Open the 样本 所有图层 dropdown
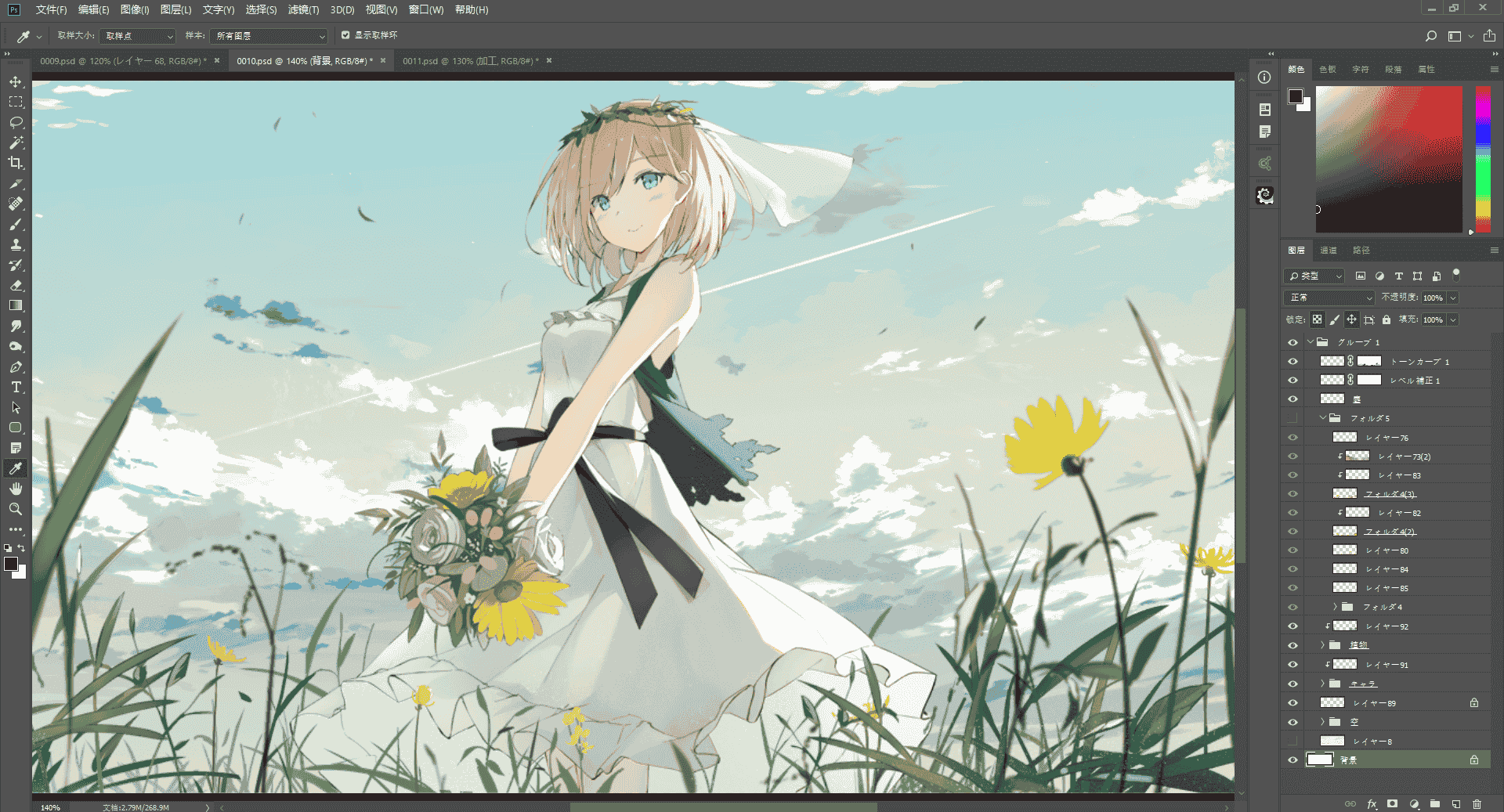Viewport: 1504px width, 812px height. point(269,36)
